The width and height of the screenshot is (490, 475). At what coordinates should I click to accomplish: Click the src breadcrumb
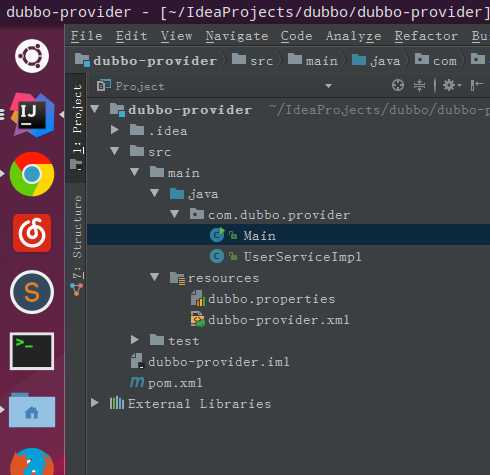(x=252, y=61)
